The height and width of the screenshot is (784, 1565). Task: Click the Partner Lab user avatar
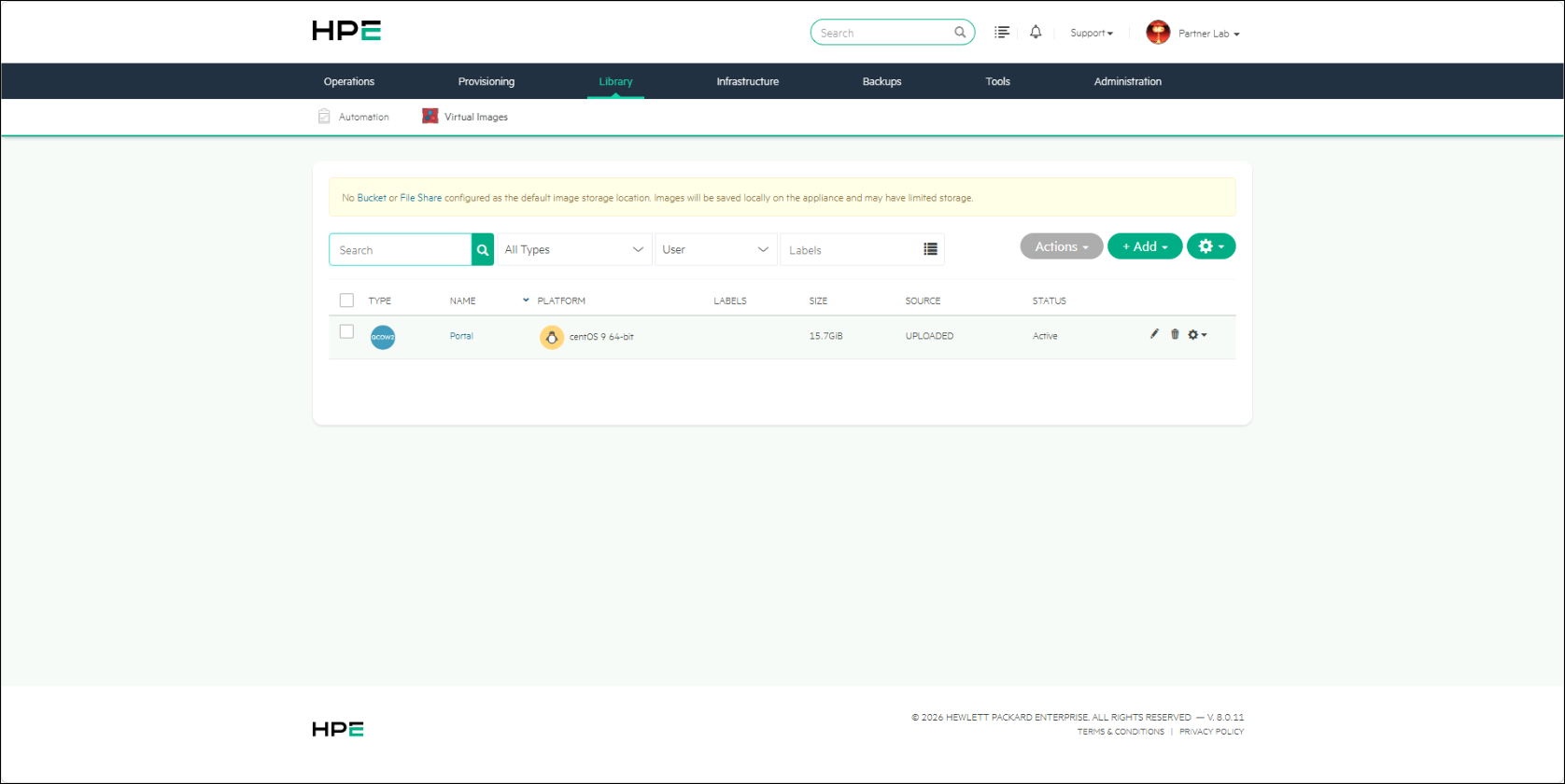[1158, 33]
